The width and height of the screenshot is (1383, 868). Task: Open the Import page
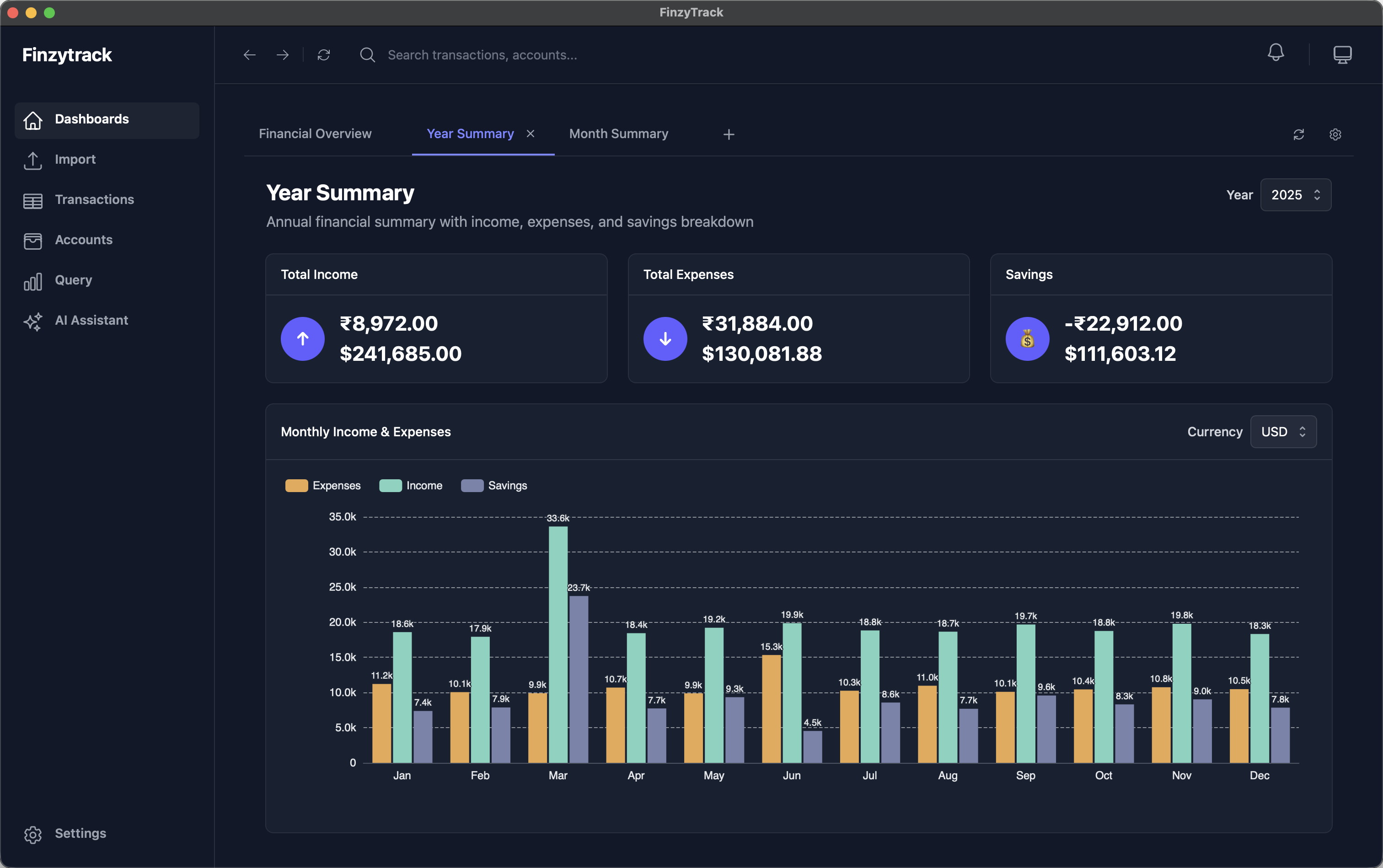(107, 160)
